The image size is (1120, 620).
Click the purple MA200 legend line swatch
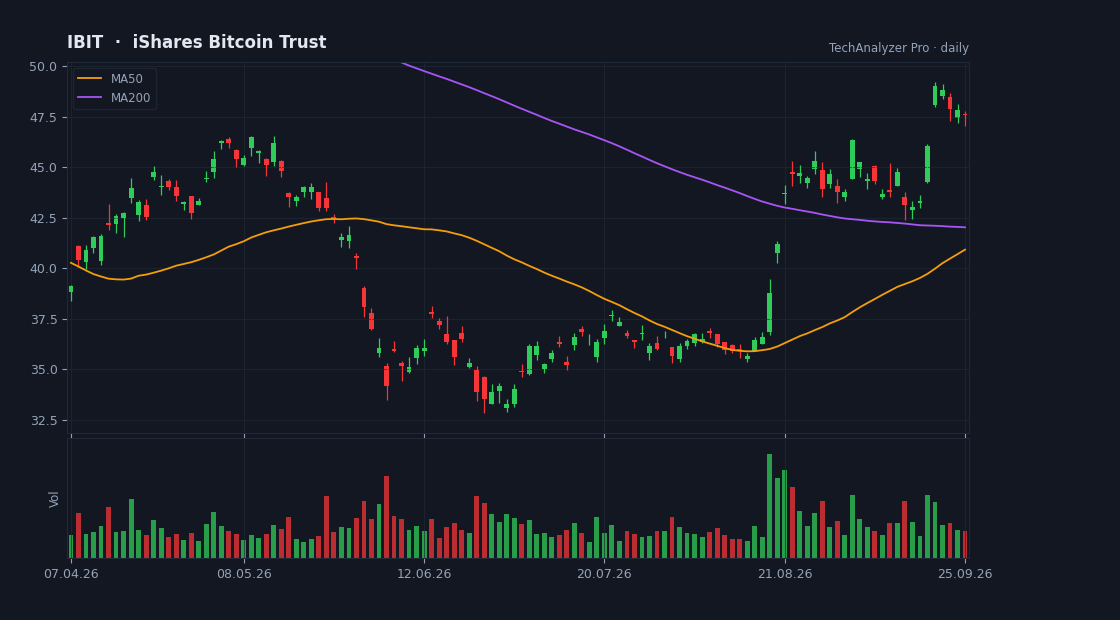[89, 98]
